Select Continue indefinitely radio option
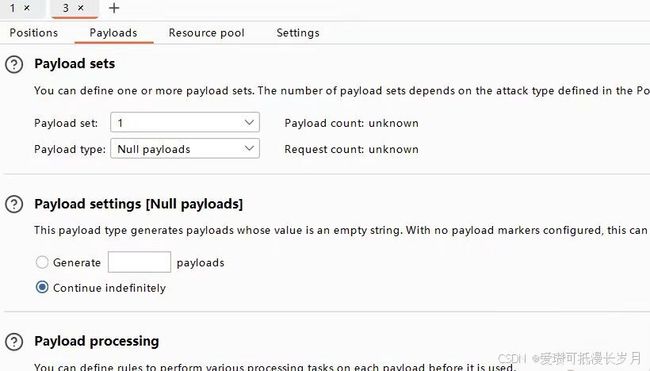This screenshot has width=650, height=371. (42, 287)
